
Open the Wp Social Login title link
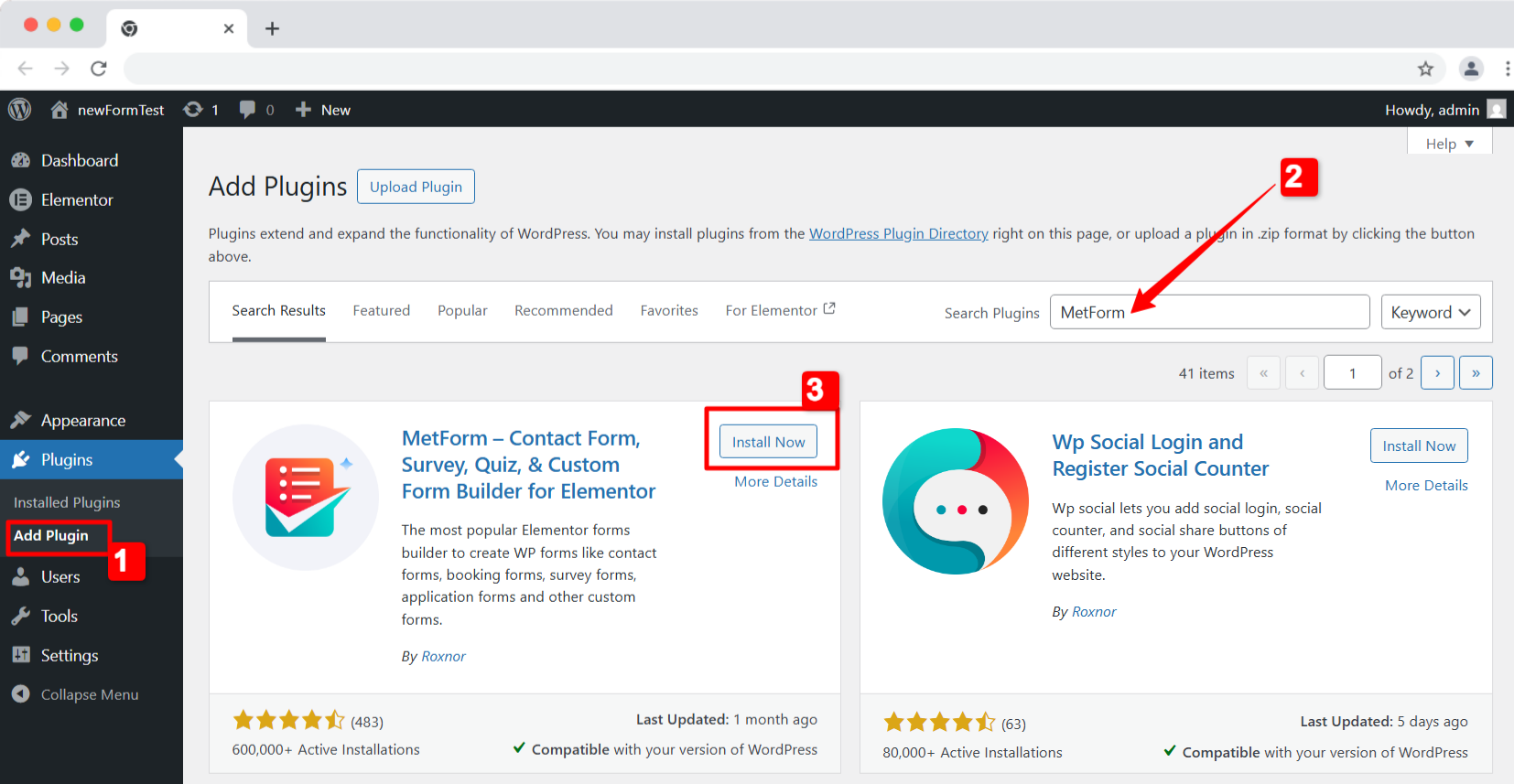coord(1160,455)
